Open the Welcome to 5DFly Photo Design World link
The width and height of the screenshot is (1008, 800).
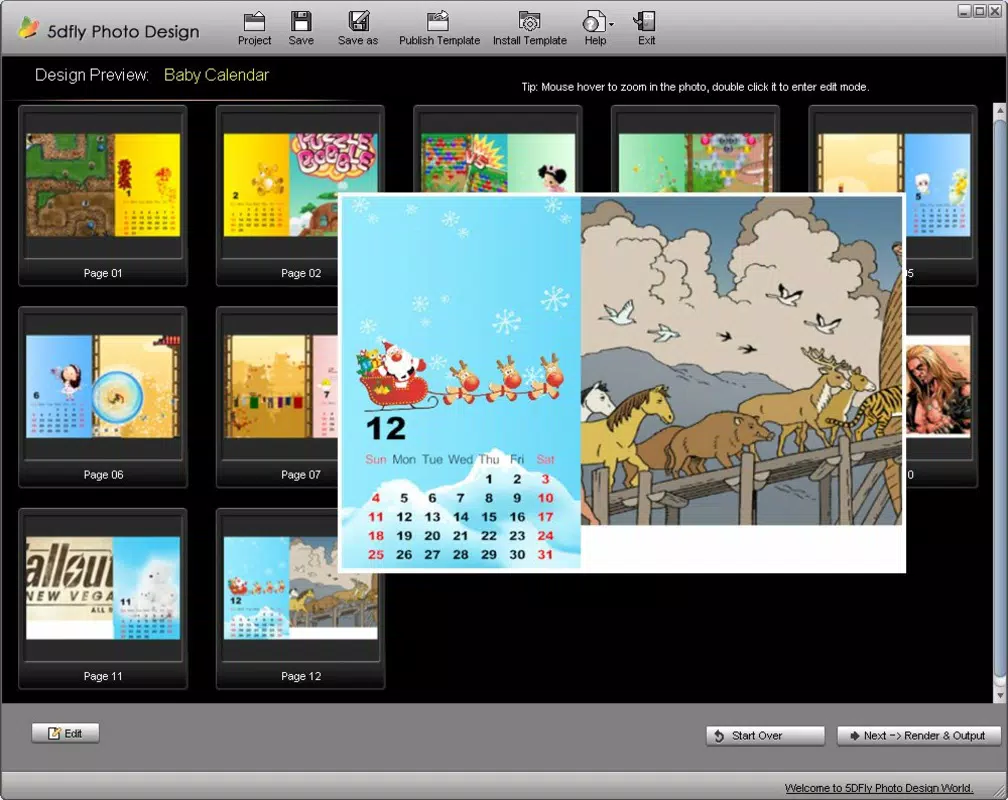[879, 788]
